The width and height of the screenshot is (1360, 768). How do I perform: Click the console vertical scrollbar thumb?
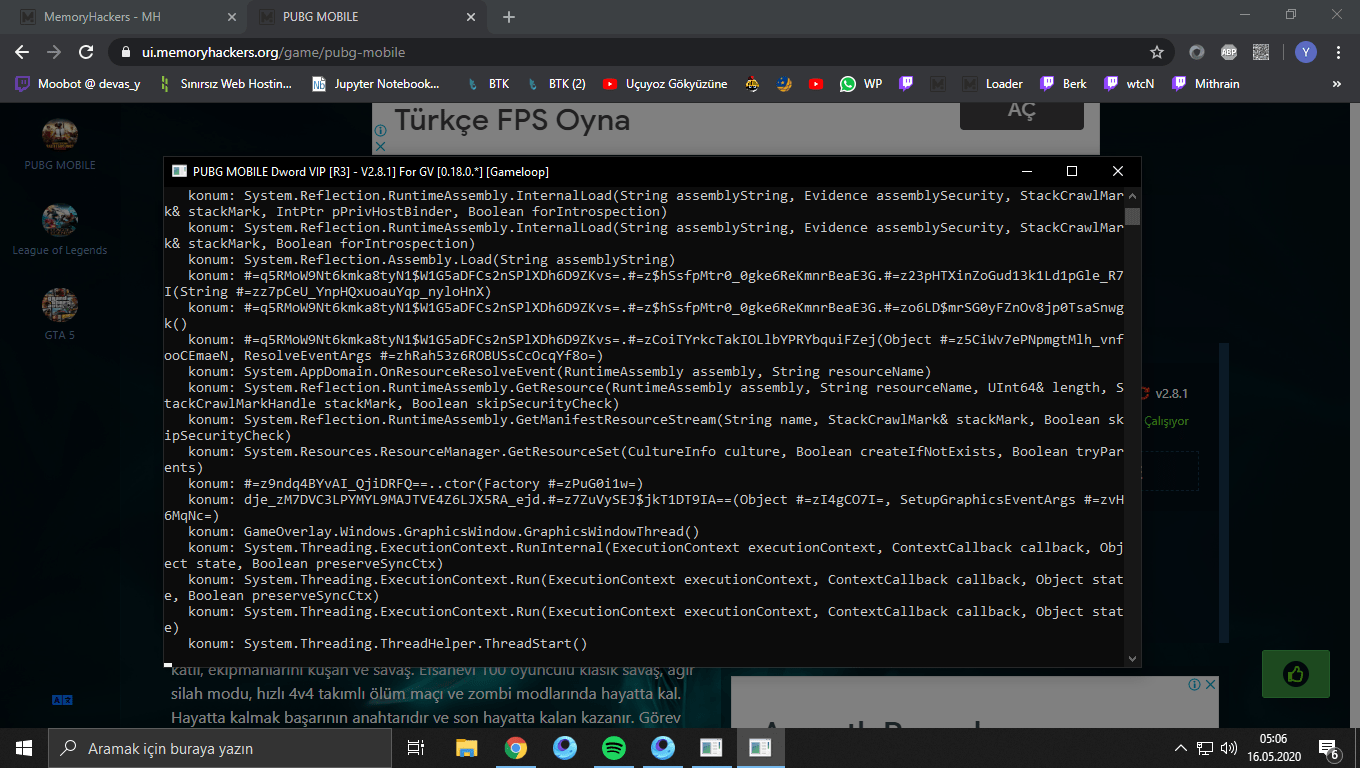(1132, 215)
